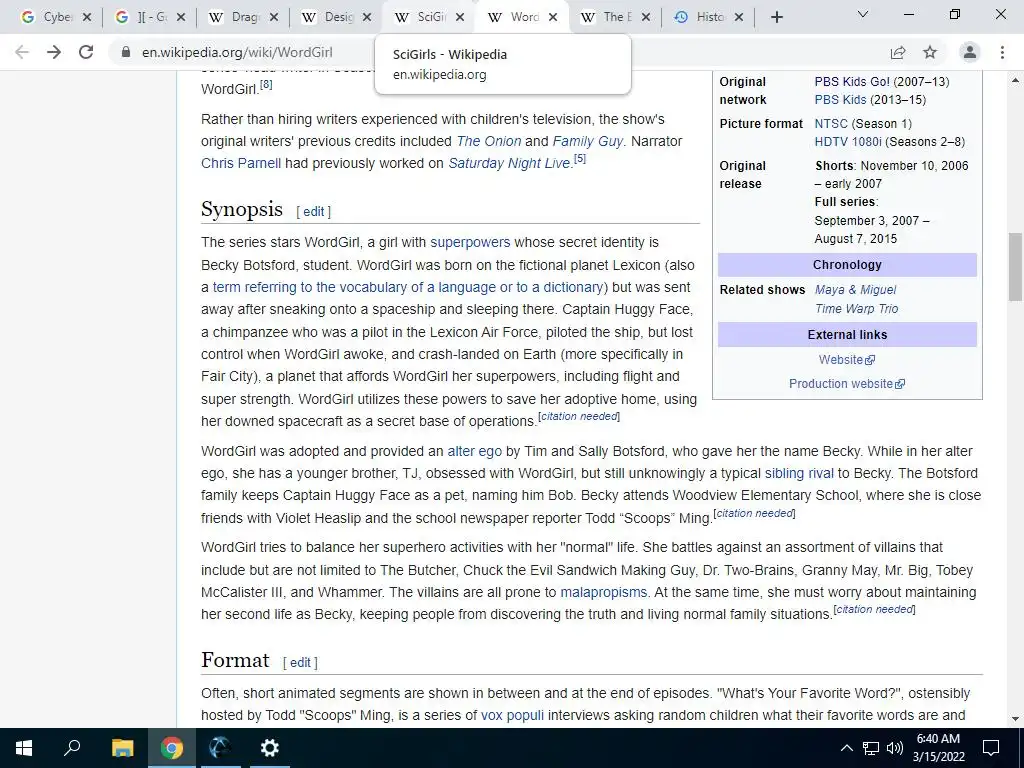Open the Saturday Night Live link

coord(509,163)
